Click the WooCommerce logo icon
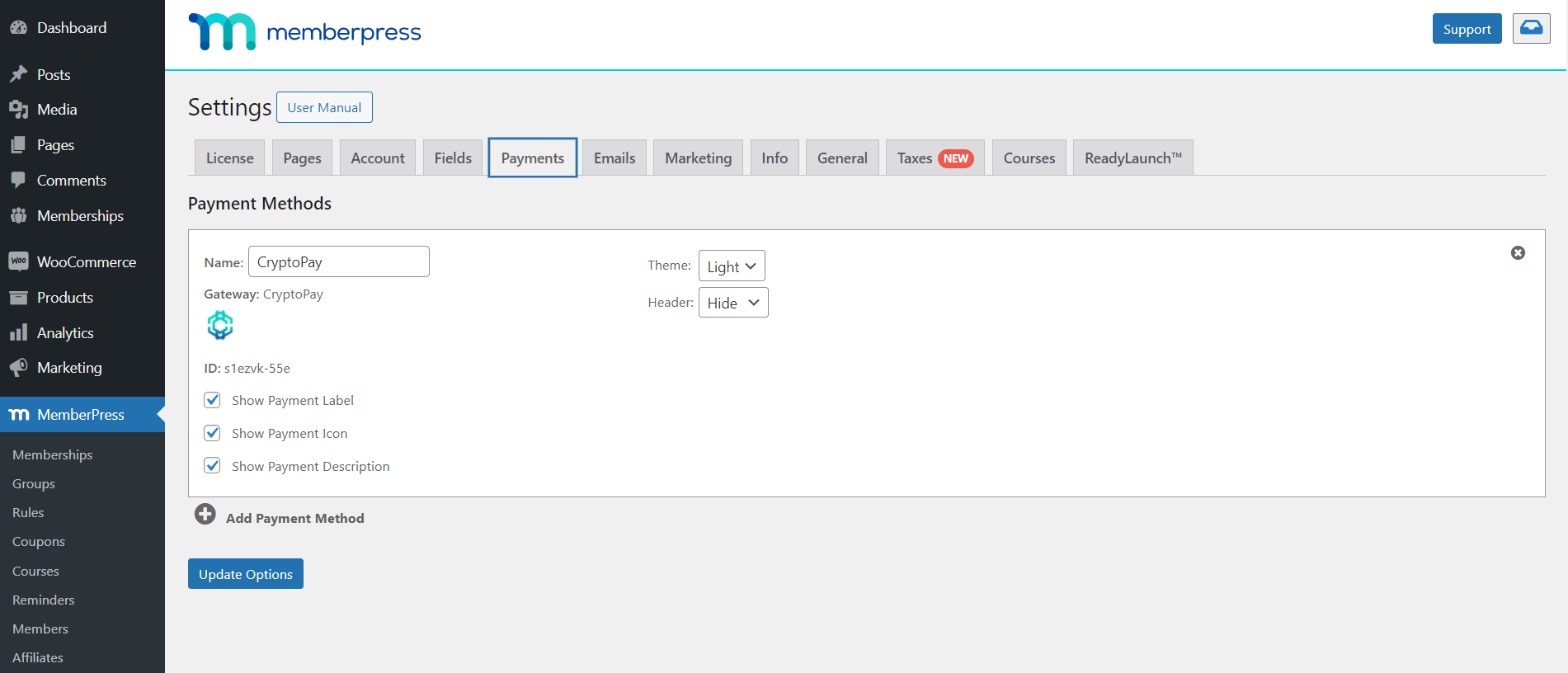 pos(18,261)
